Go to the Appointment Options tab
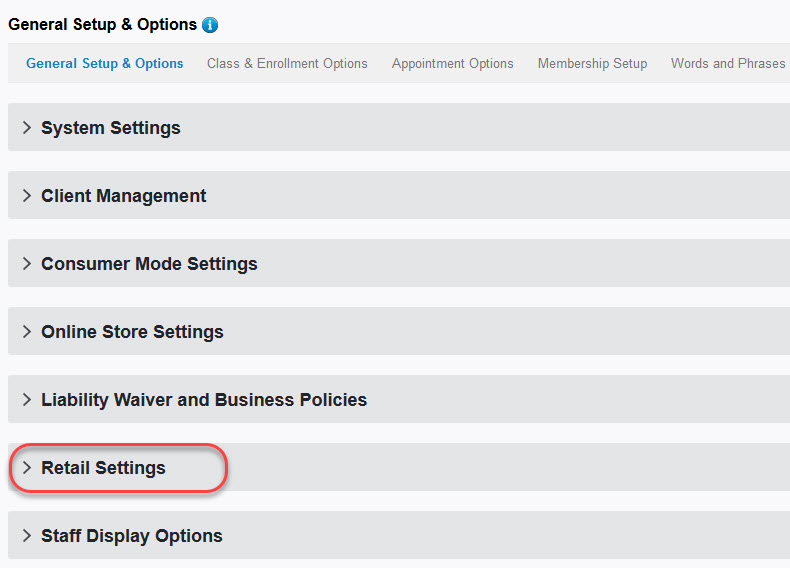Image resolution: width=790 pixels, height=568 pixels. (x=453, y=63)
